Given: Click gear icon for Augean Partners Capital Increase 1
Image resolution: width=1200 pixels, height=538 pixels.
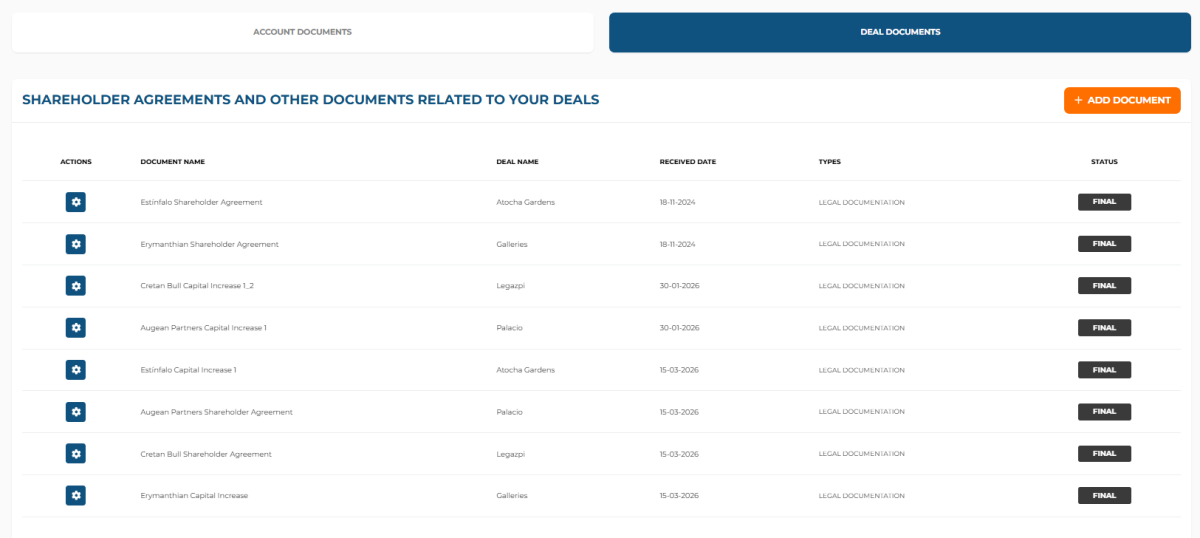Looking at the screenshot, I should click(x=76, y=328).
